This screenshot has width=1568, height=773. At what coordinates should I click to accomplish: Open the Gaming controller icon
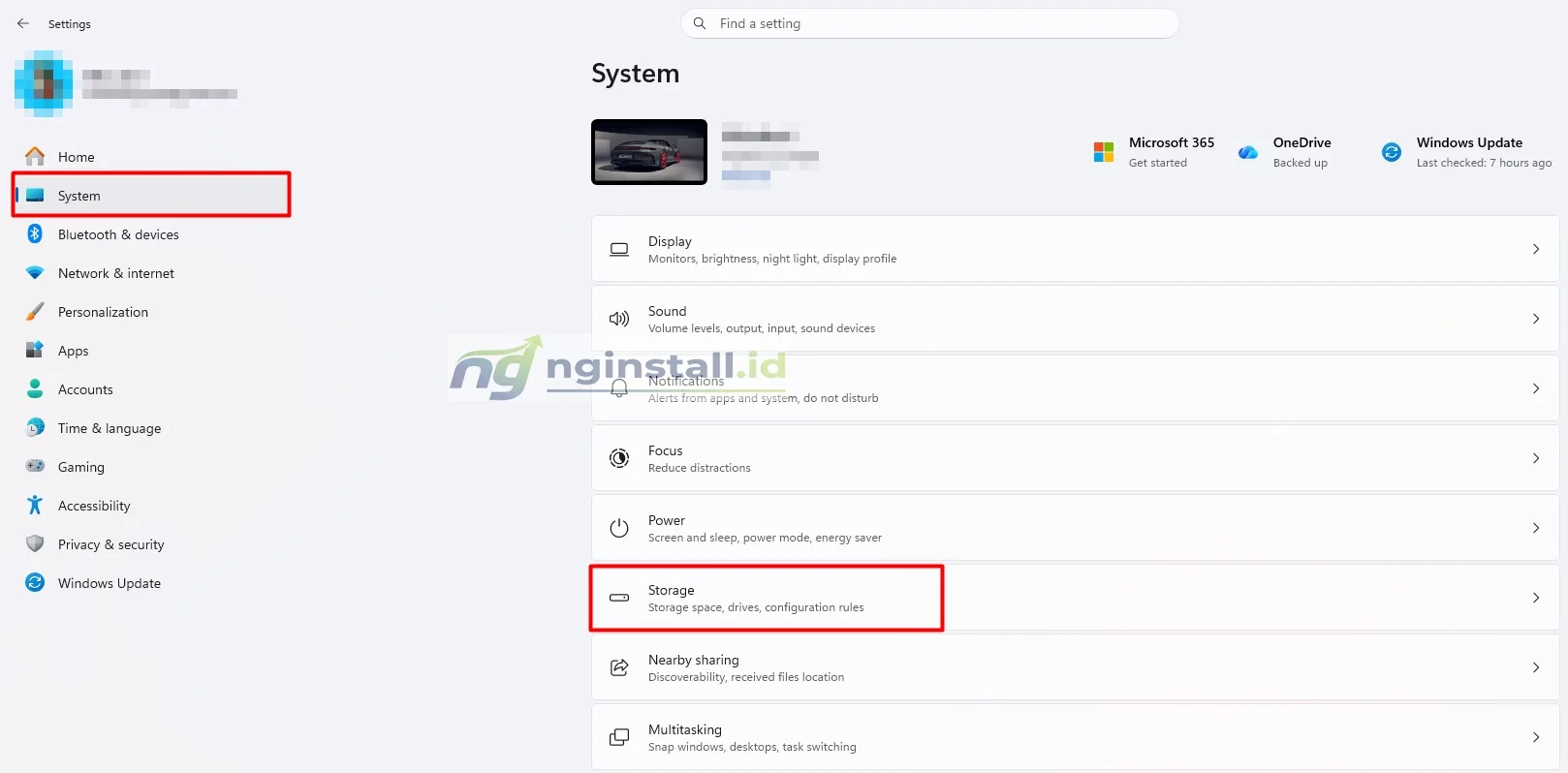(35, 466)
